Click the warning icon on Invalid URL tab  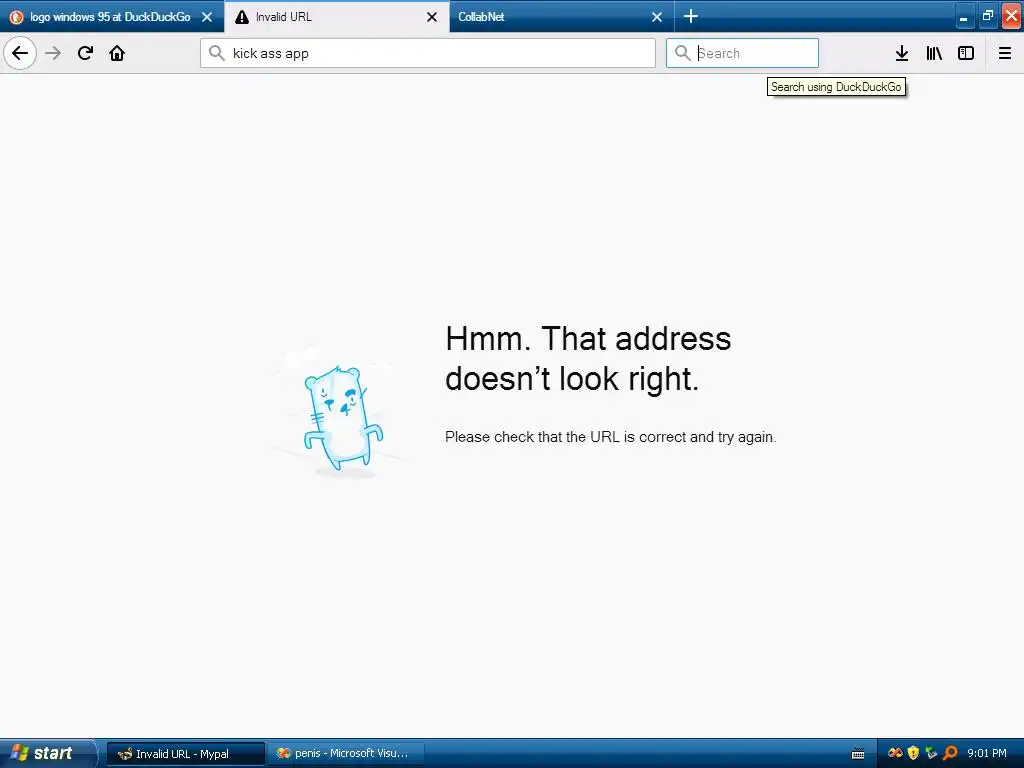point(242,17)
